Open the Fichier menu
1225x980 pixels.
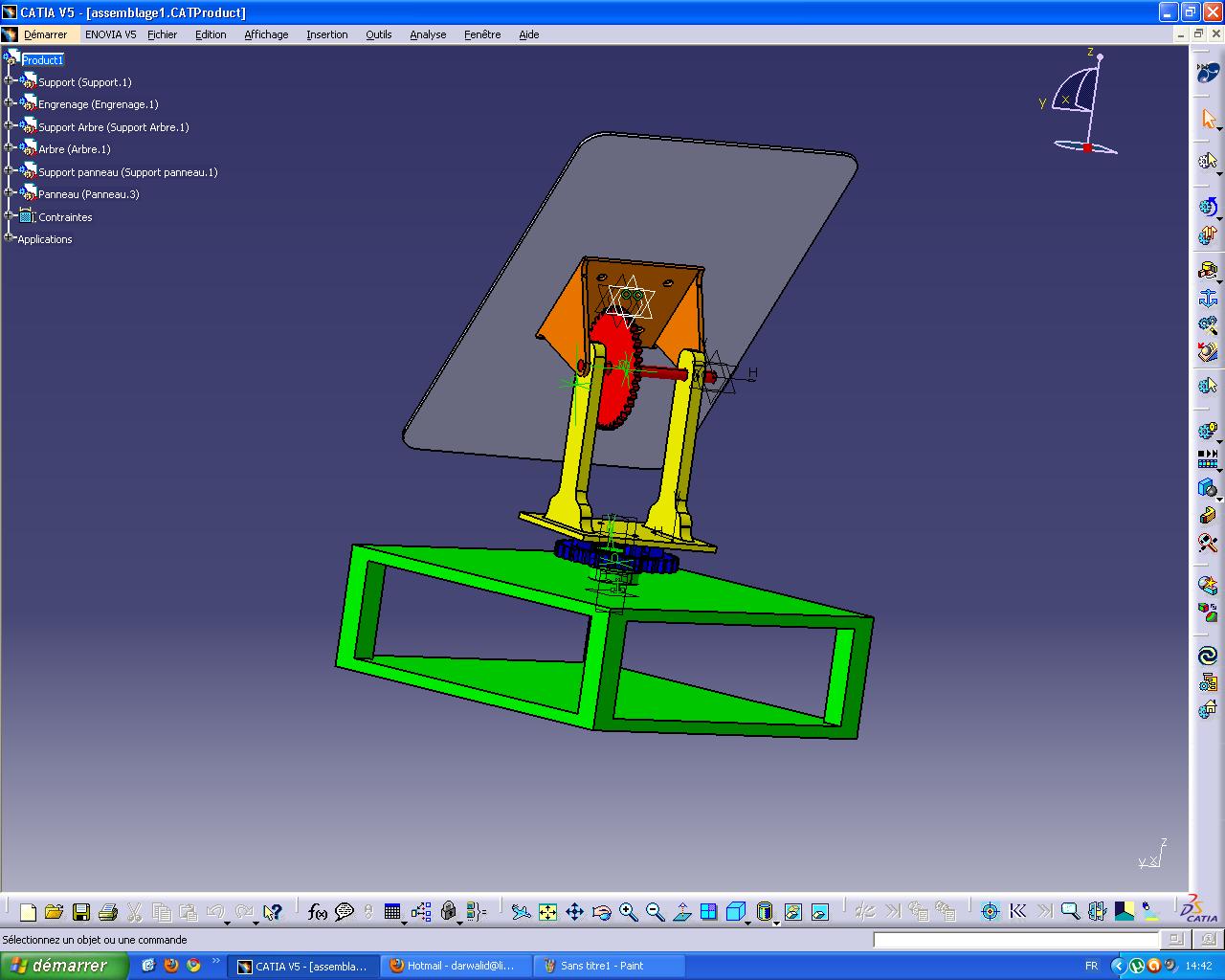pyautogui.click(x=163, y=34)
